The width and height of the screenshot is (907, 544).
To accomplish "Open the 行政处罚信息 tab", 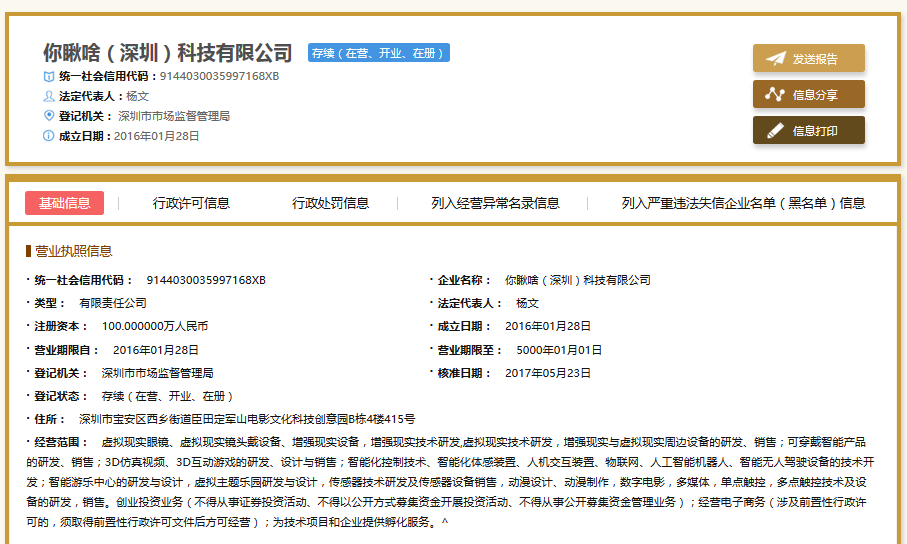I will [330, 203].
